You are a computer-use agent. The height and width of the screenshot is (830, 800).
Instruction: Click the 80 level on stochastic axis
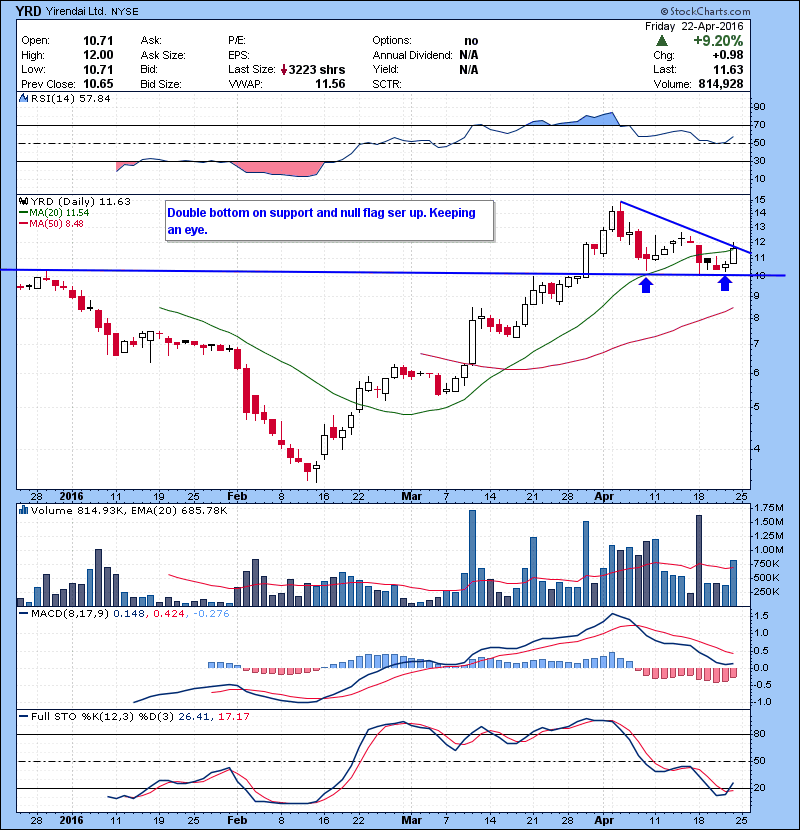click(x=759, y=734)
